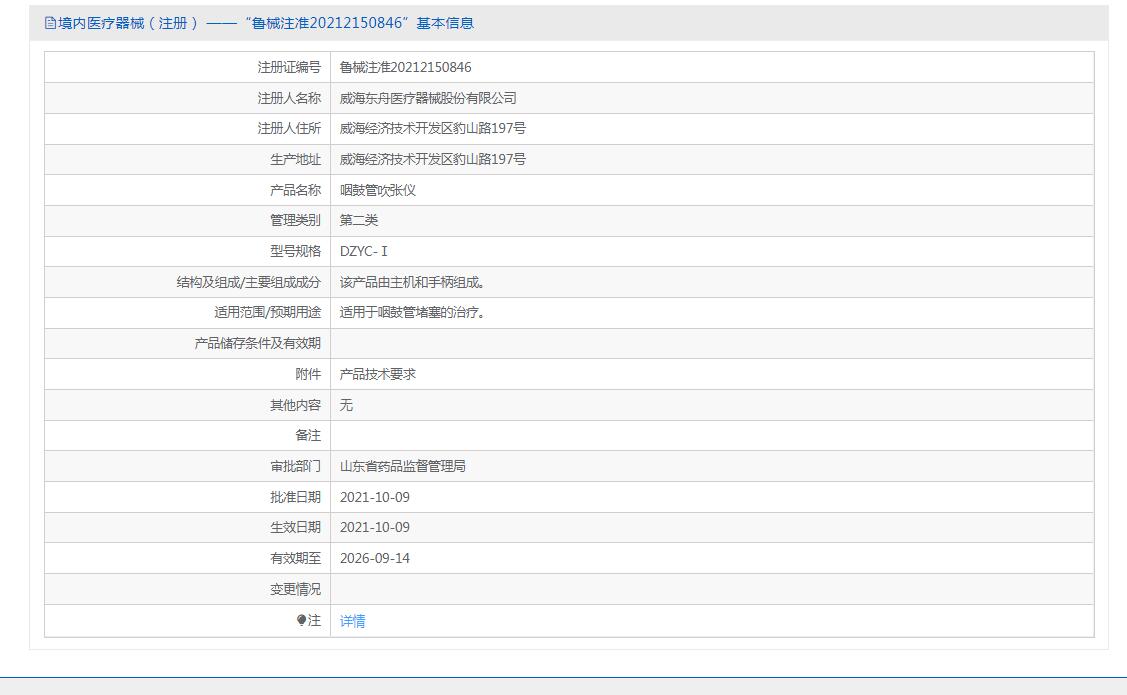Click the 结构及组成/主要组成成分 label

click(x=249, y=282)
